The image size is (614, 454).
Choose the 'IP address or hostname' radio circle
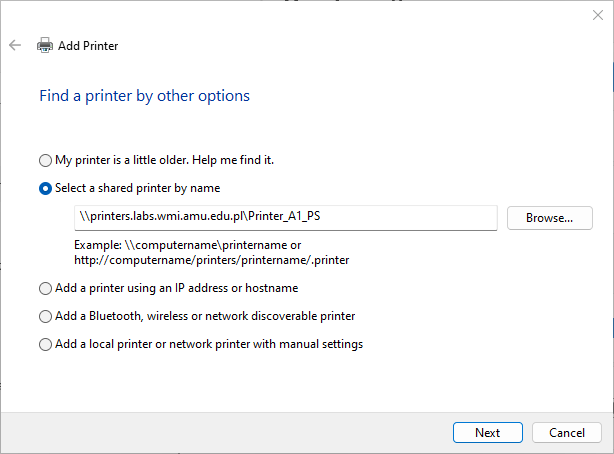click(x=45, y=288)
